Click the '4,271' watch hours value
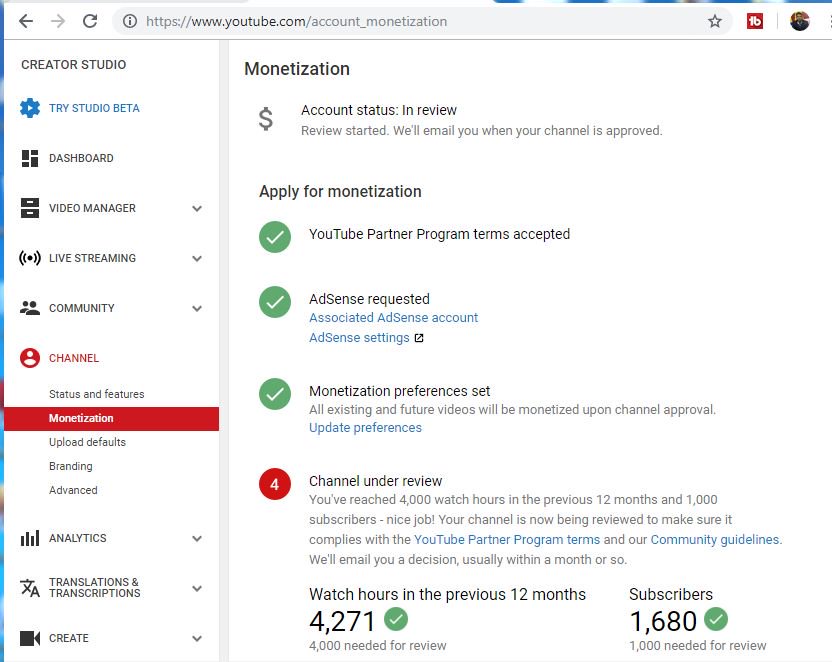This screenshot has width=832, height=662. coord(342,621)
